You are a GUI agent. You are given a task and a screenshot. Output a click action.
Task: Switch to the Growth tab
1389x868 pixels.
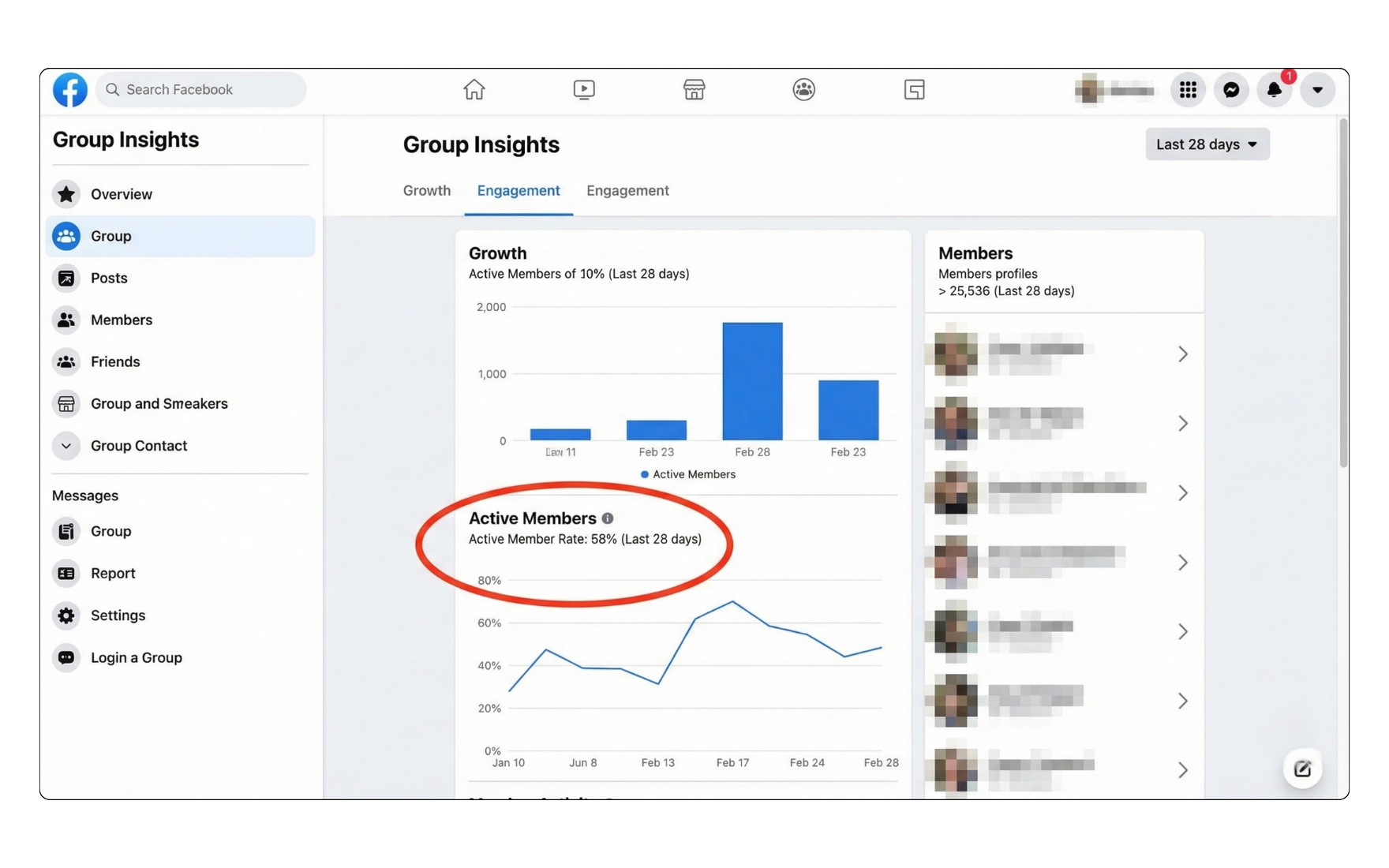pyautogui.click(x=426, y=191)
